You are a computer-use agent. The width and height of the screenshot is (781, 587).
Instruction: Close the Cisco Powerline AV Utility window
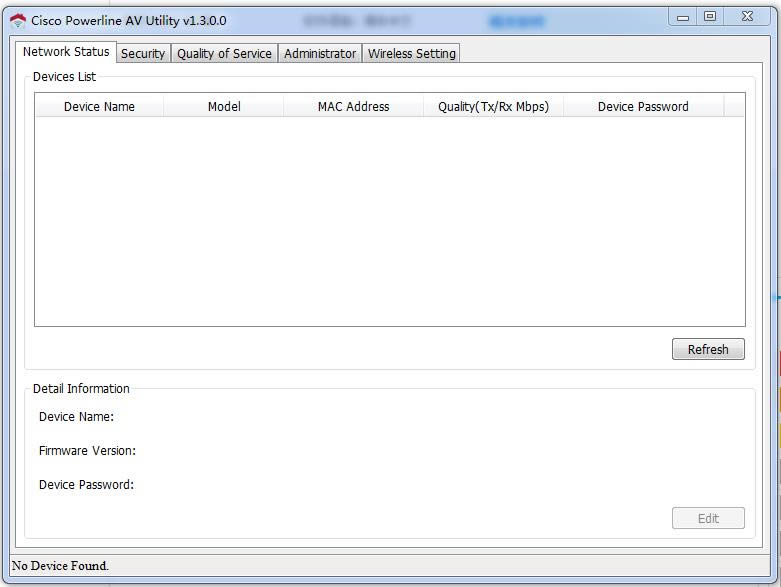point(747,17)
